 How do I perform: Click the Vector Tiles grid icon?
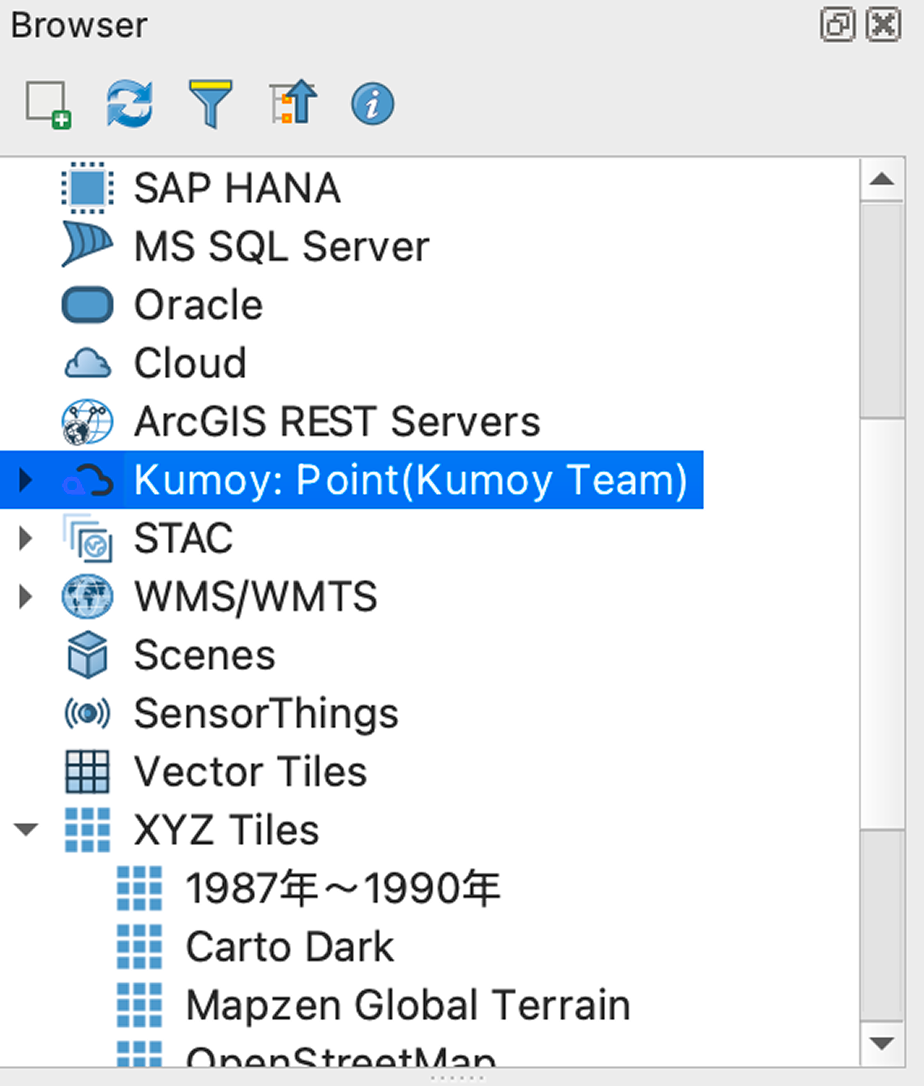click(x=87, y=771)
